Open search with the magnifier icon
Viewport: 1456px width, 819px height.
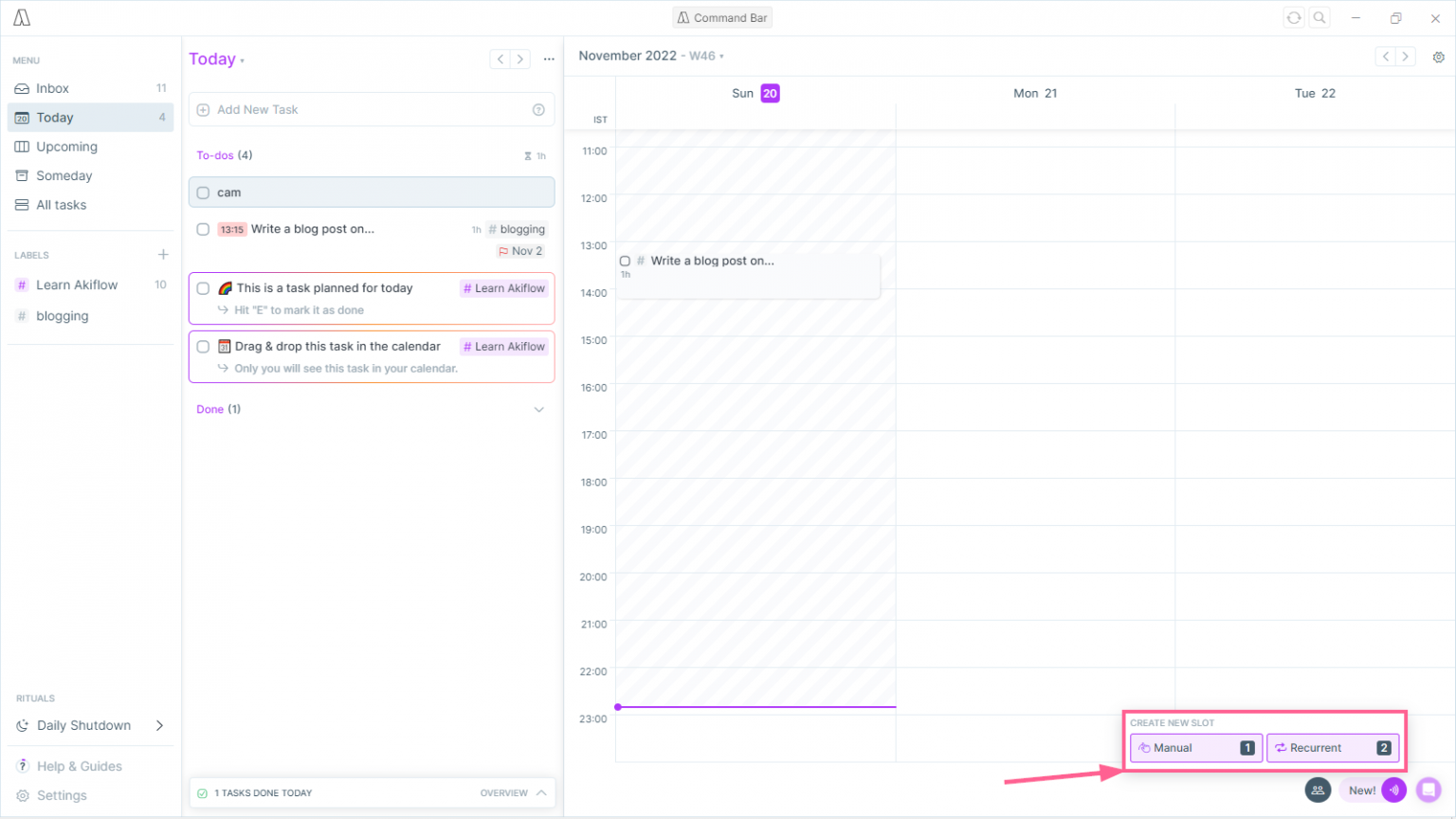[1319, 18]
